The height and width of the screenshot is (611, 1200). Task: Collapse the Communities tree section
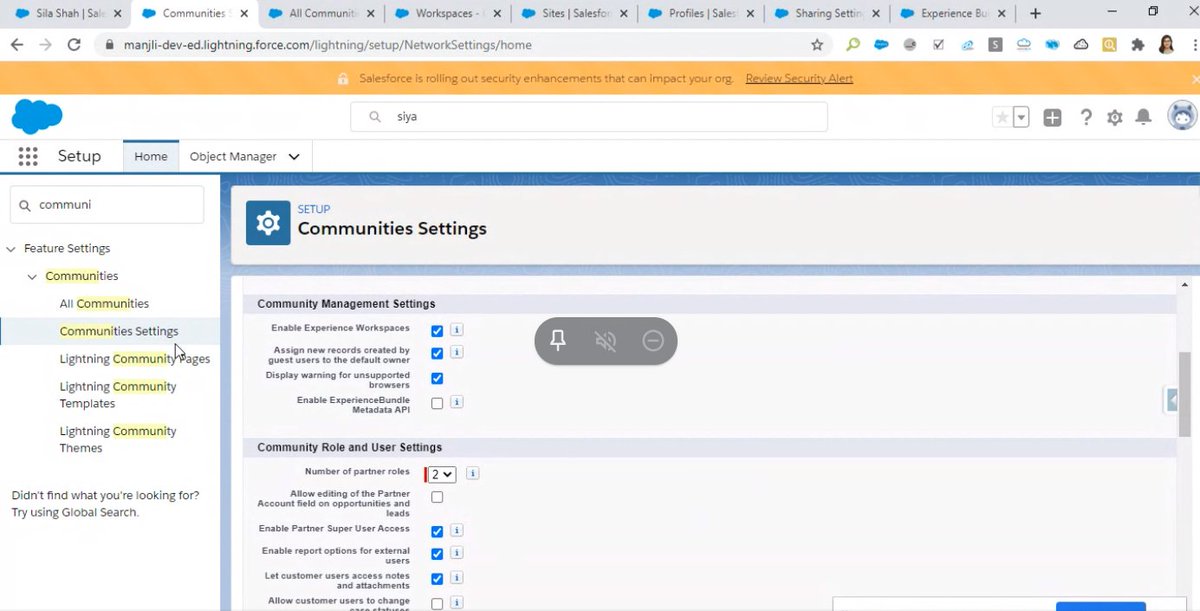click(x=31, y=275)
